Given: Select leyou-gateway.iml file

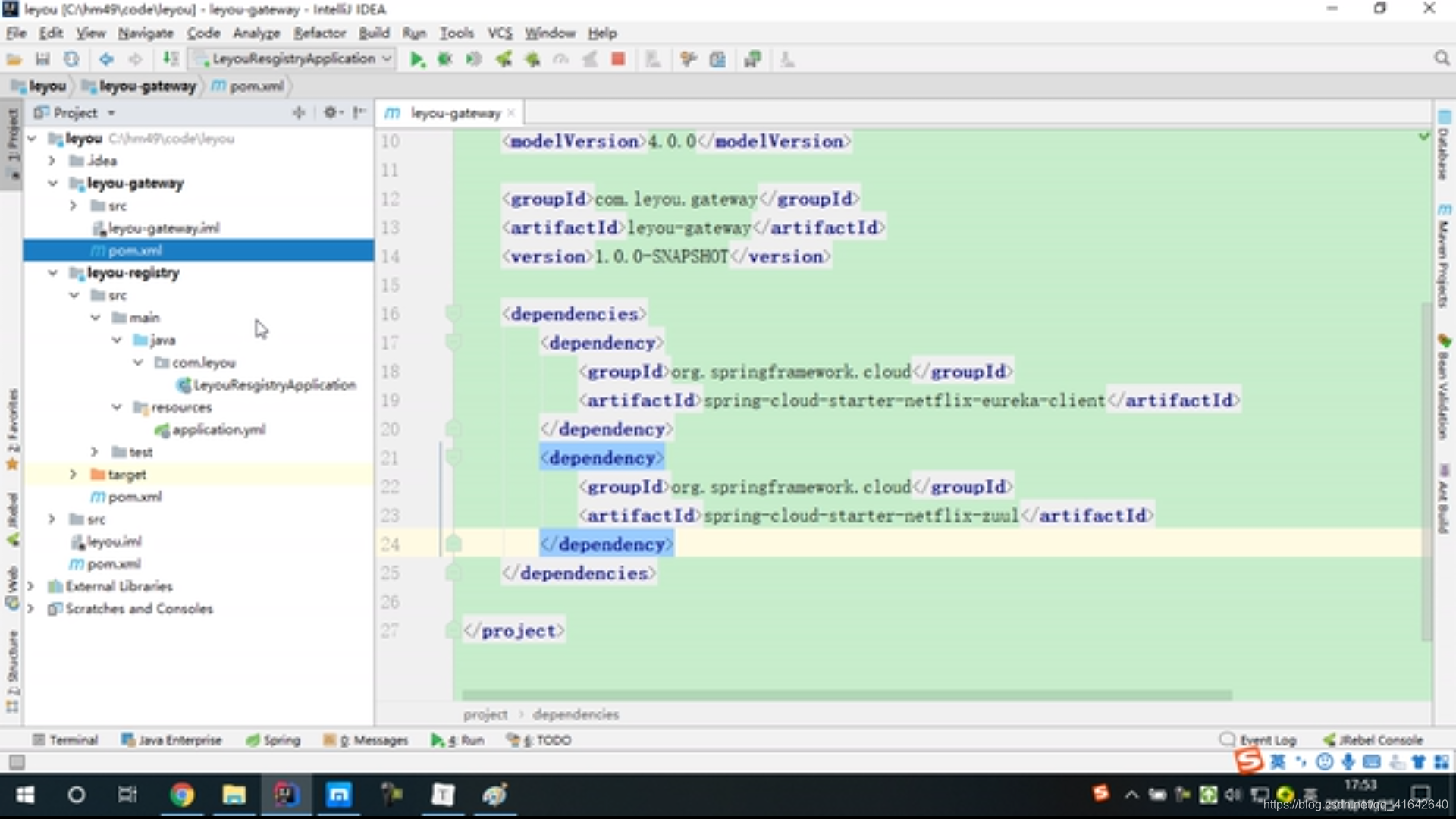Looking at the screenshot, I should pyautogui.click(x=155, y=228).
